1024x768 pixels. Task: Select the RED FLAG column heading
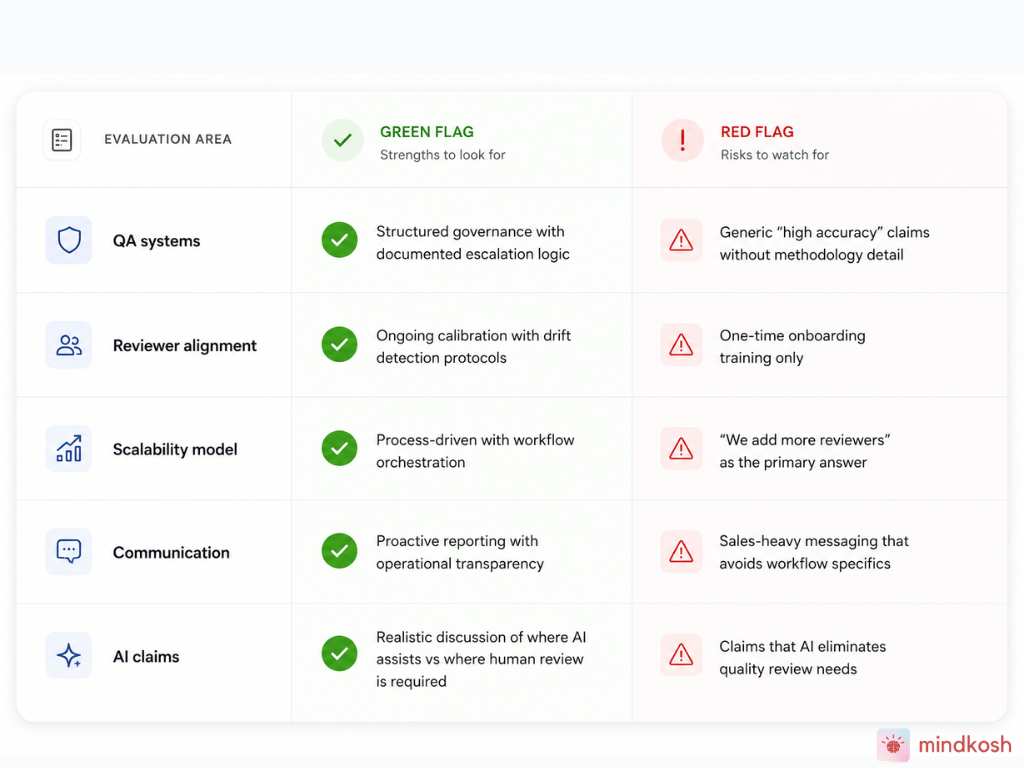pyautogui.click(x=757, y=132)
